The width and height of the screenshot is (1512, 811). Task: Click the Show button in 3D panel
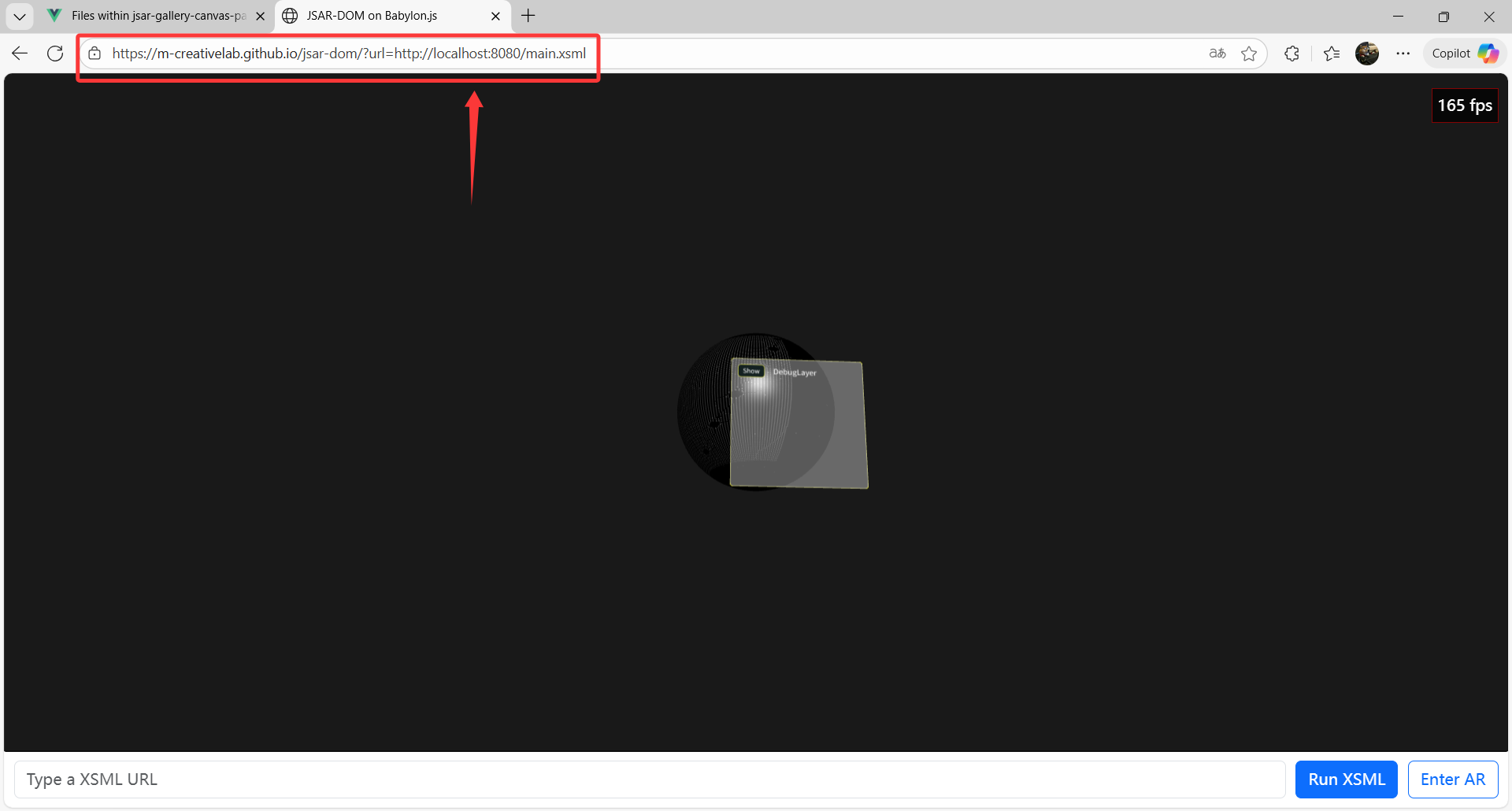pos(751,371)
